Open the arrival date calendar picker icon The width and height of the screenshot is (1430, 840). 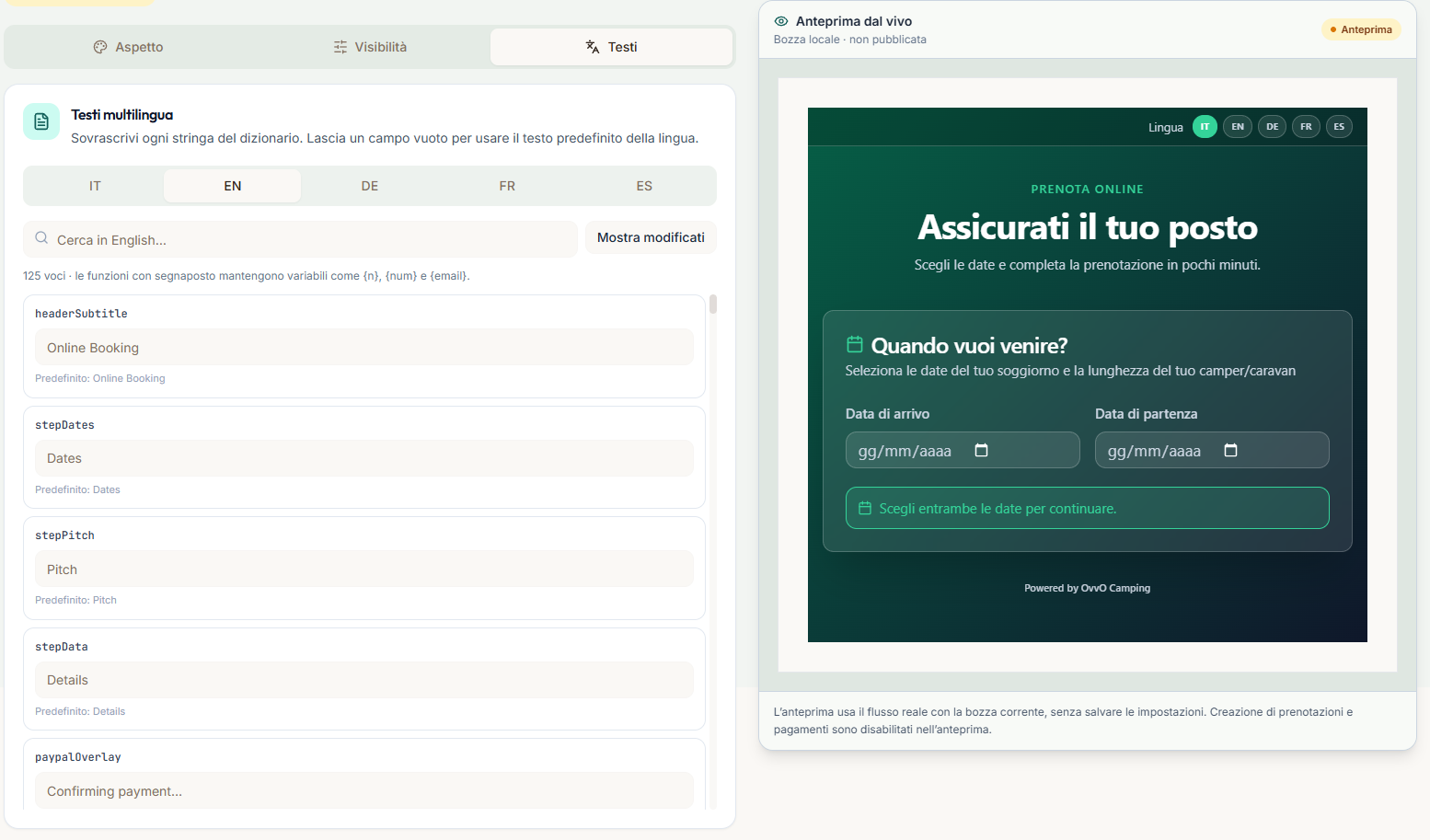pos(981,450)
